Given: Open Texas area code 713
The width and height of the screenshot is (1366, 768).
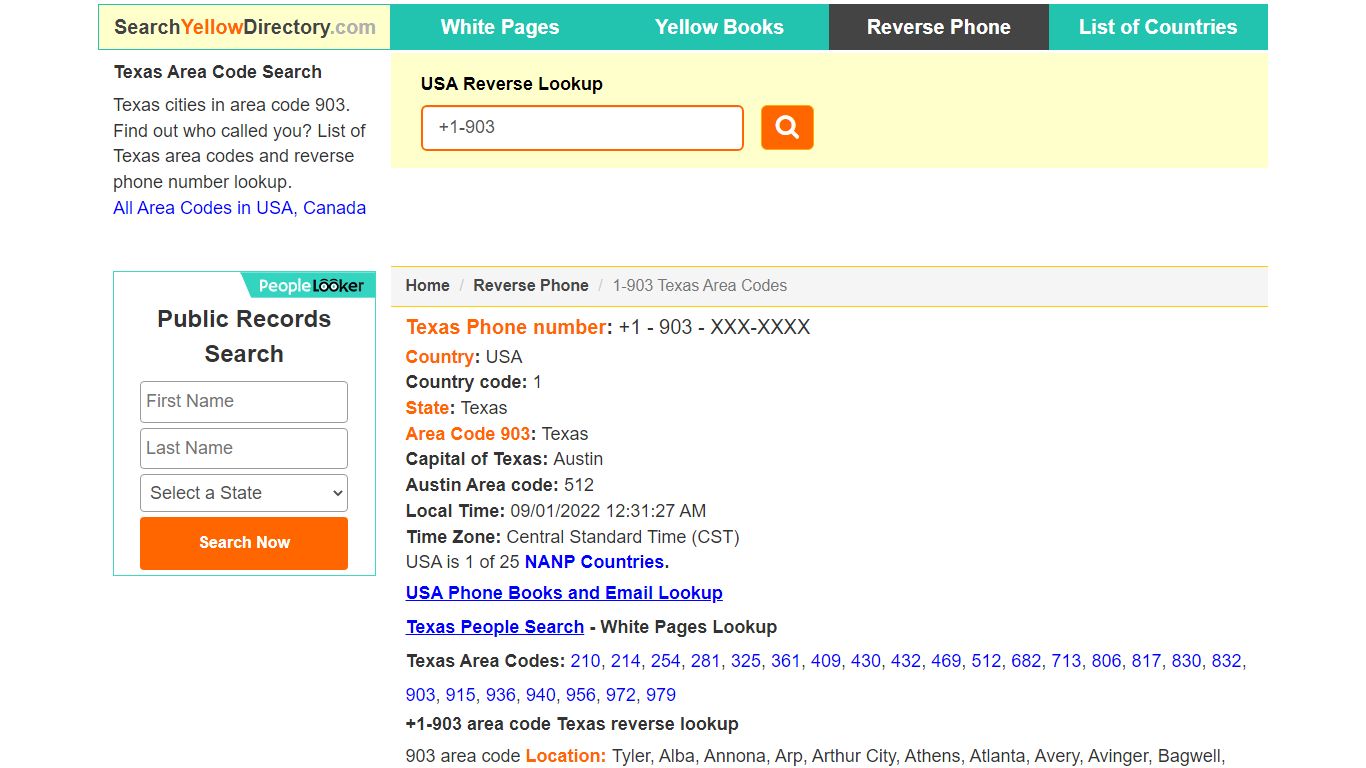Looking at the screenshot, I should point(1065,661).
